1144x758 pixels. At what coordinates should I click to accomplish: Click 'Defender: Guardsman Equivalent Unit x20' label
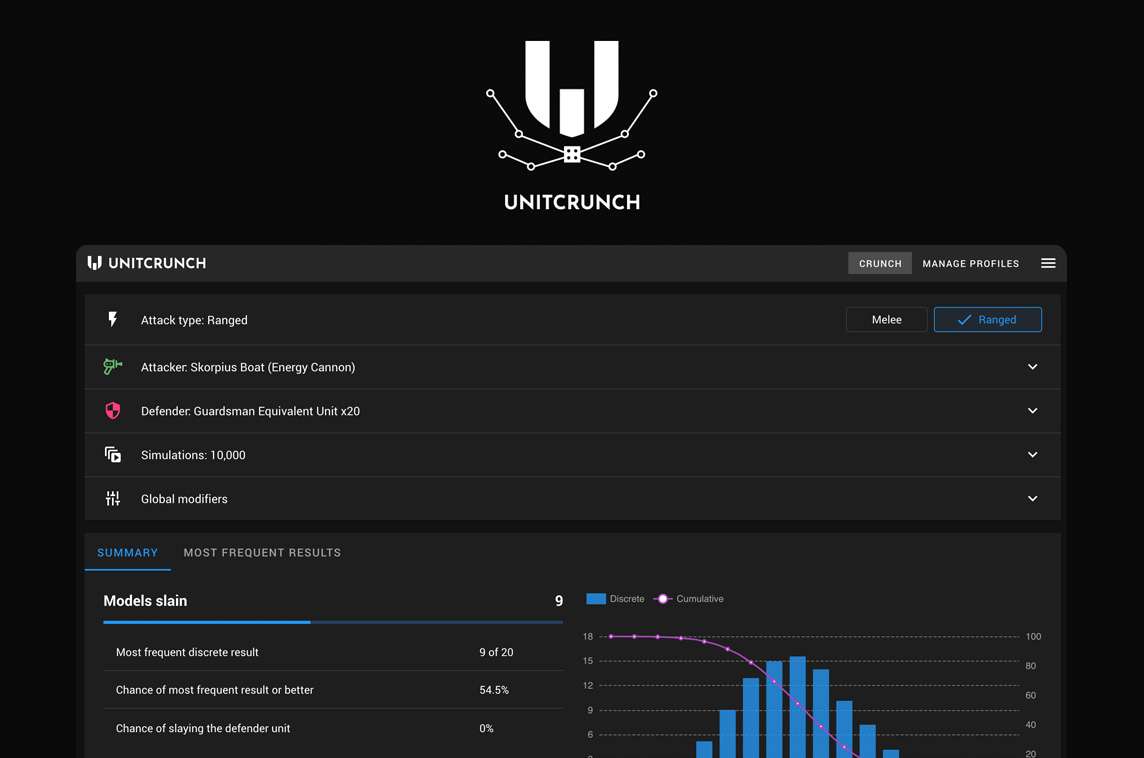pos(250,411)
